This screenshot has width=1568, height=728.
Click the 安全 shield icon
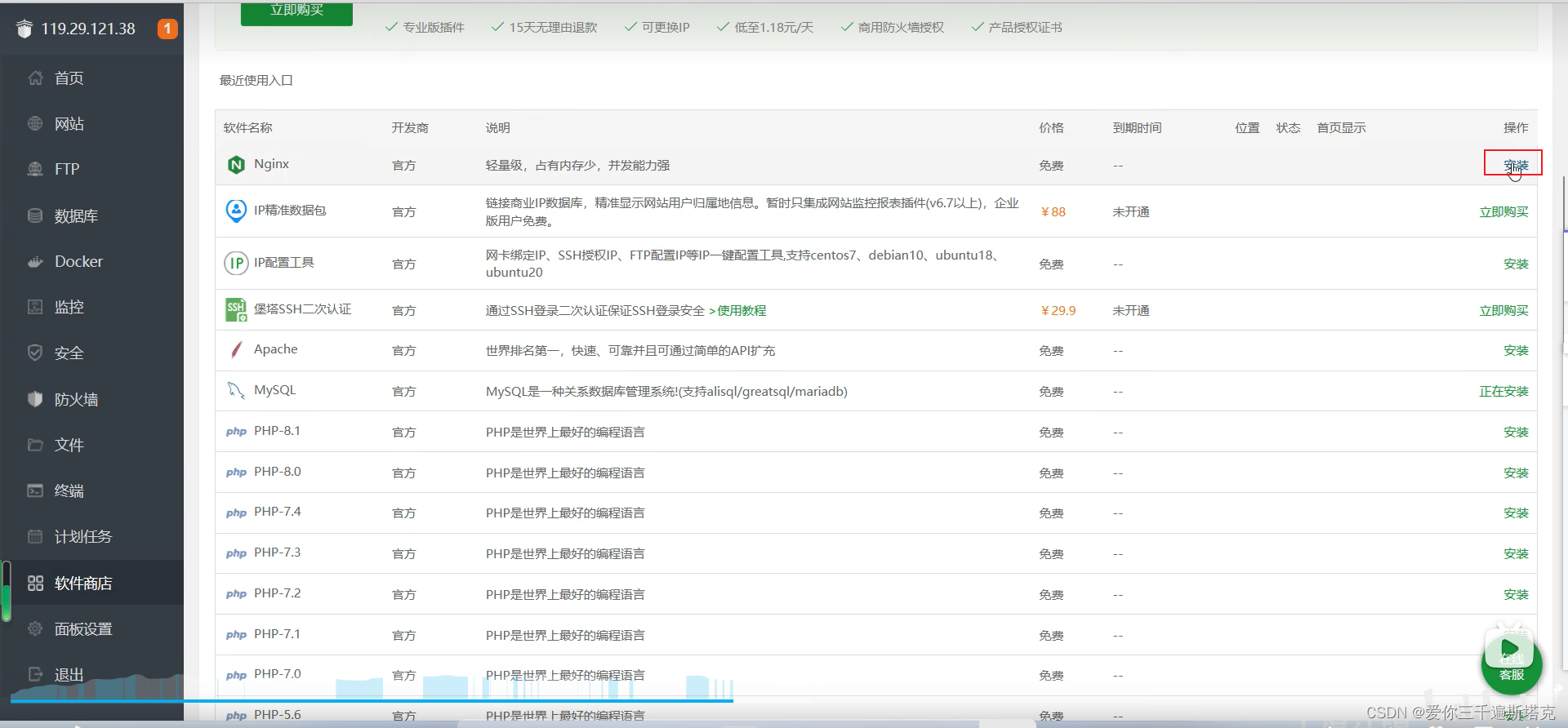click(x=35, y=353)
